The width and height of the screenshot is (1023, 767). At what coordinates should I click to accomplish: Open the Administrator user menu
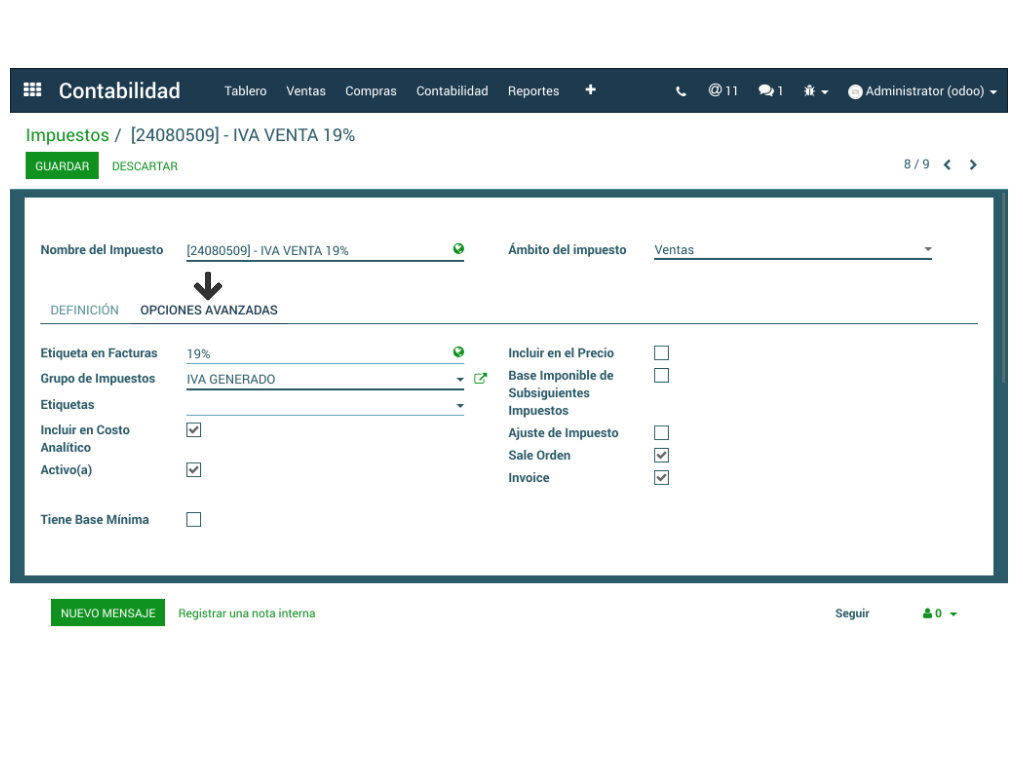pos(922,91)
